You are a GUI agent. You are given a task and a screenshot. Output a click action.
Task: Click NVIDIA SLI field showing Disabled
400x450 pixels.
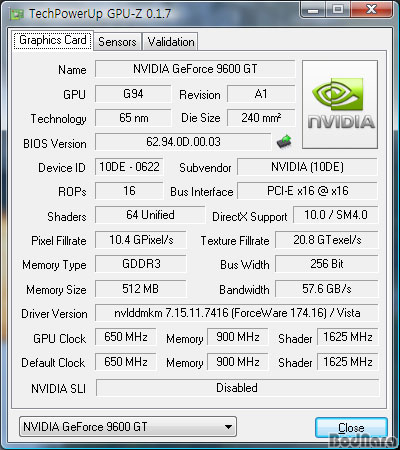click(x=238, y=388)
